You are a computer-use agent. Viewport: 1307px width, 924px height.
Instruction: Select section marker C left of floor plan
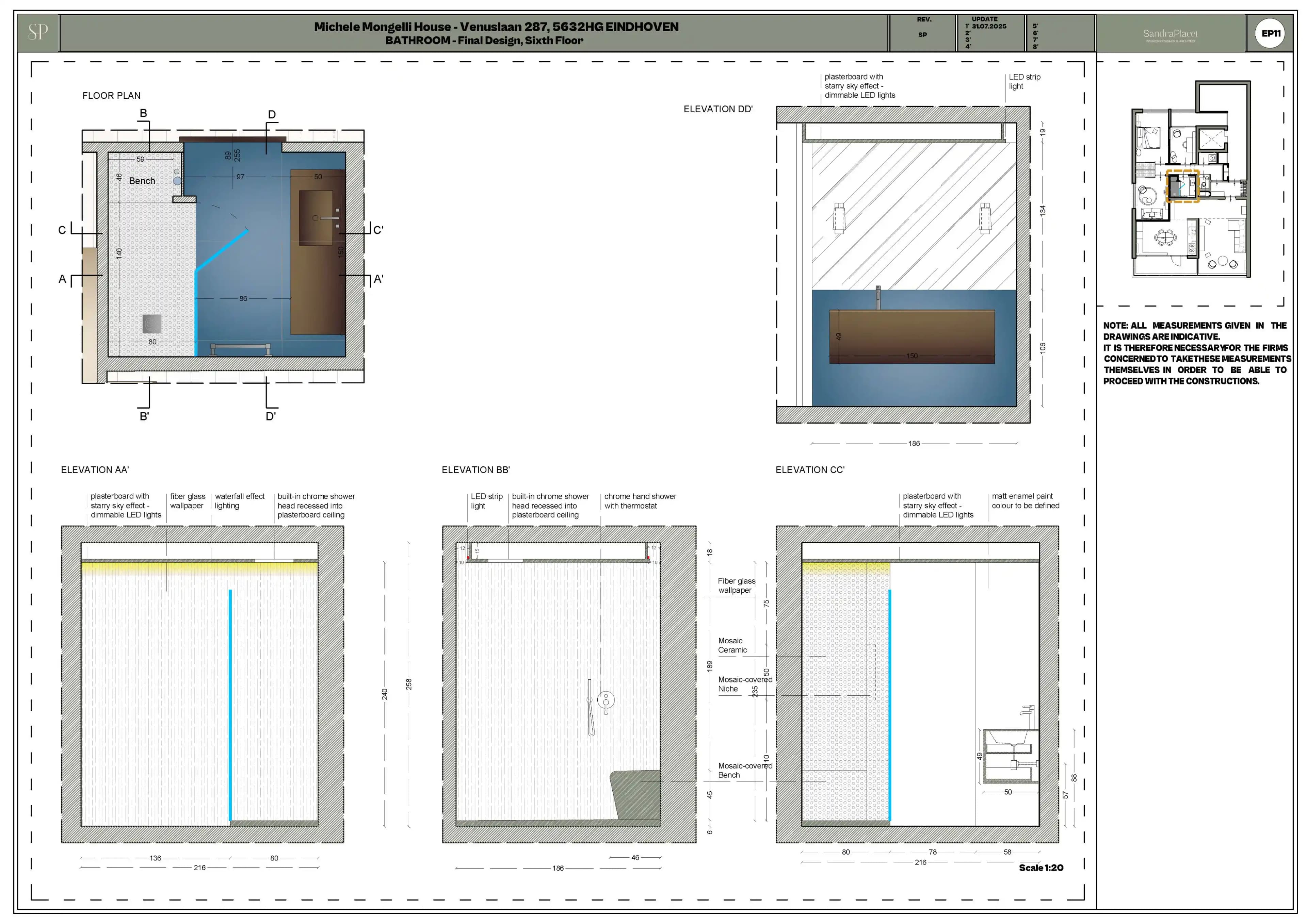point(62,230)
